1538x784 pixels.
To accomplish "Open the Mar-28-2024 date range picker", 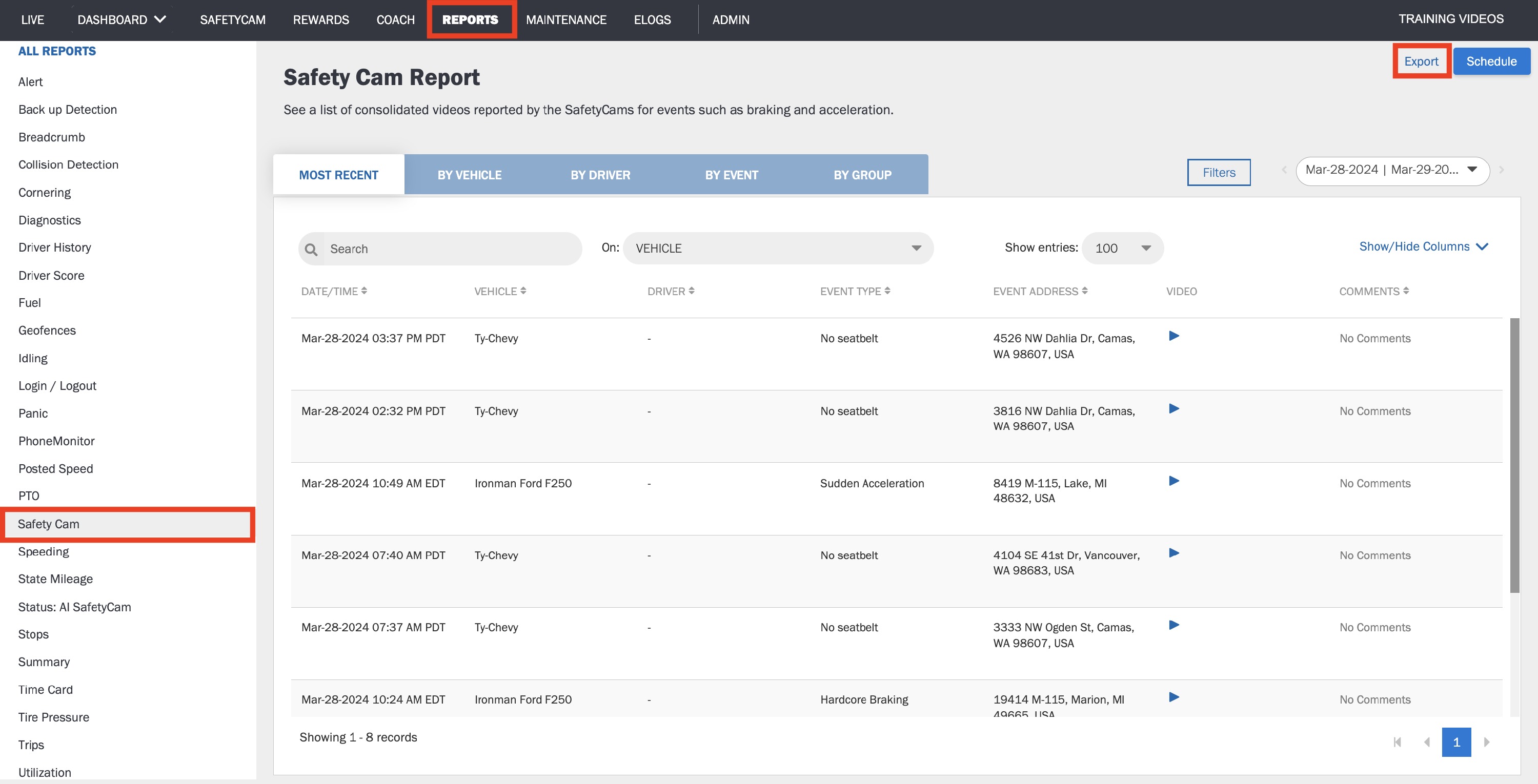I will (x=1392, y=171).
